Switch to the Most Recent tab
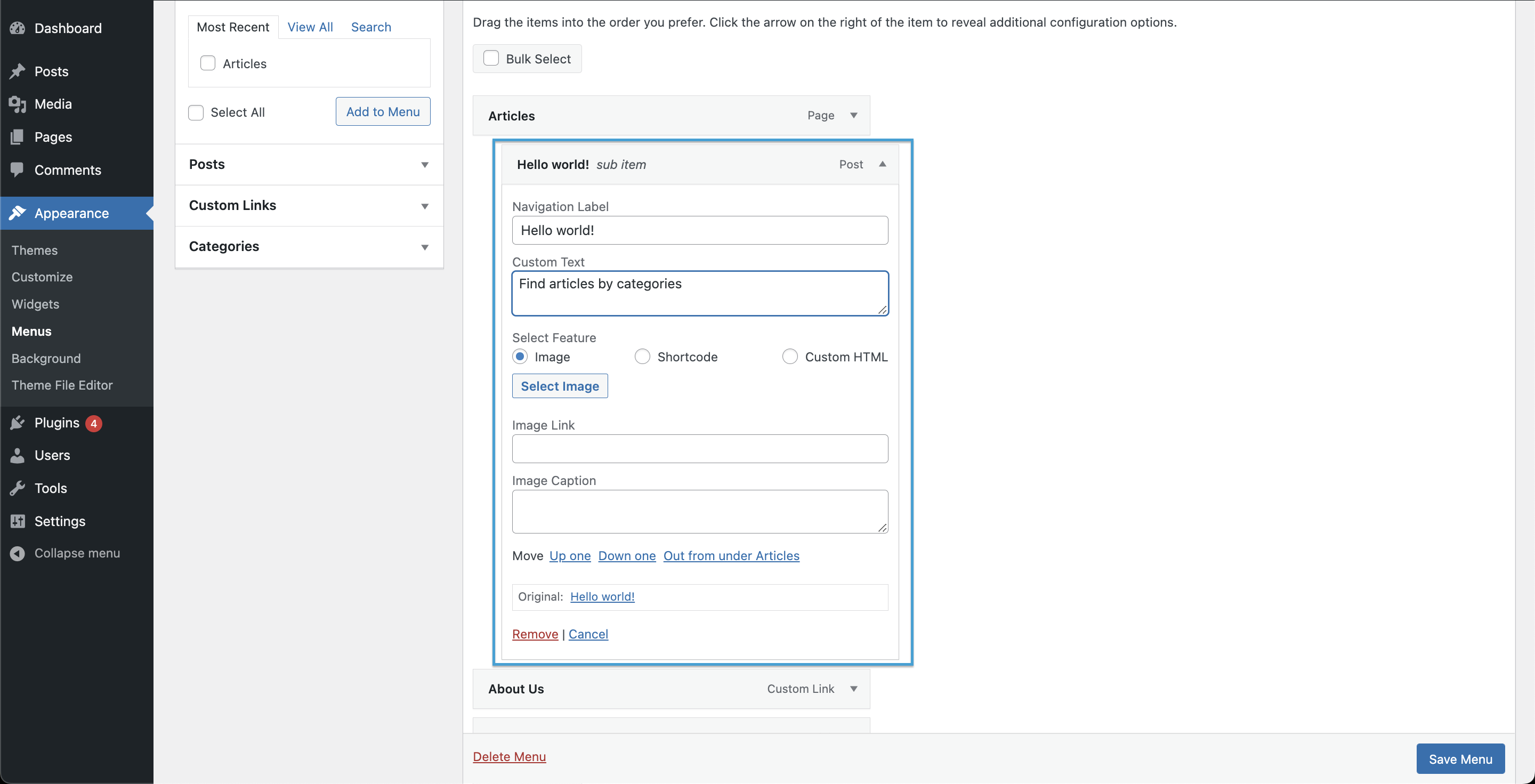Screen dimensions: 1535x784 click(x=233, y=27)
